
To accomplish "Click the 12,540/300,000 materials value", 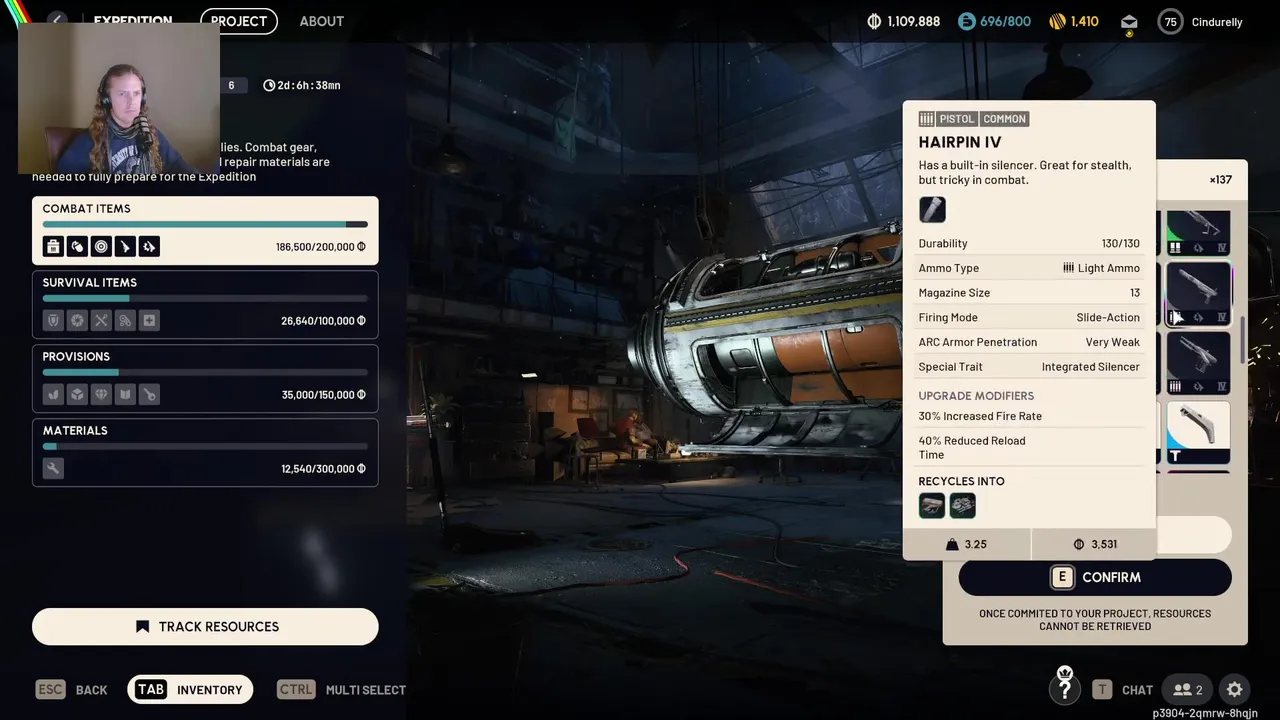I will coord(323,469).
